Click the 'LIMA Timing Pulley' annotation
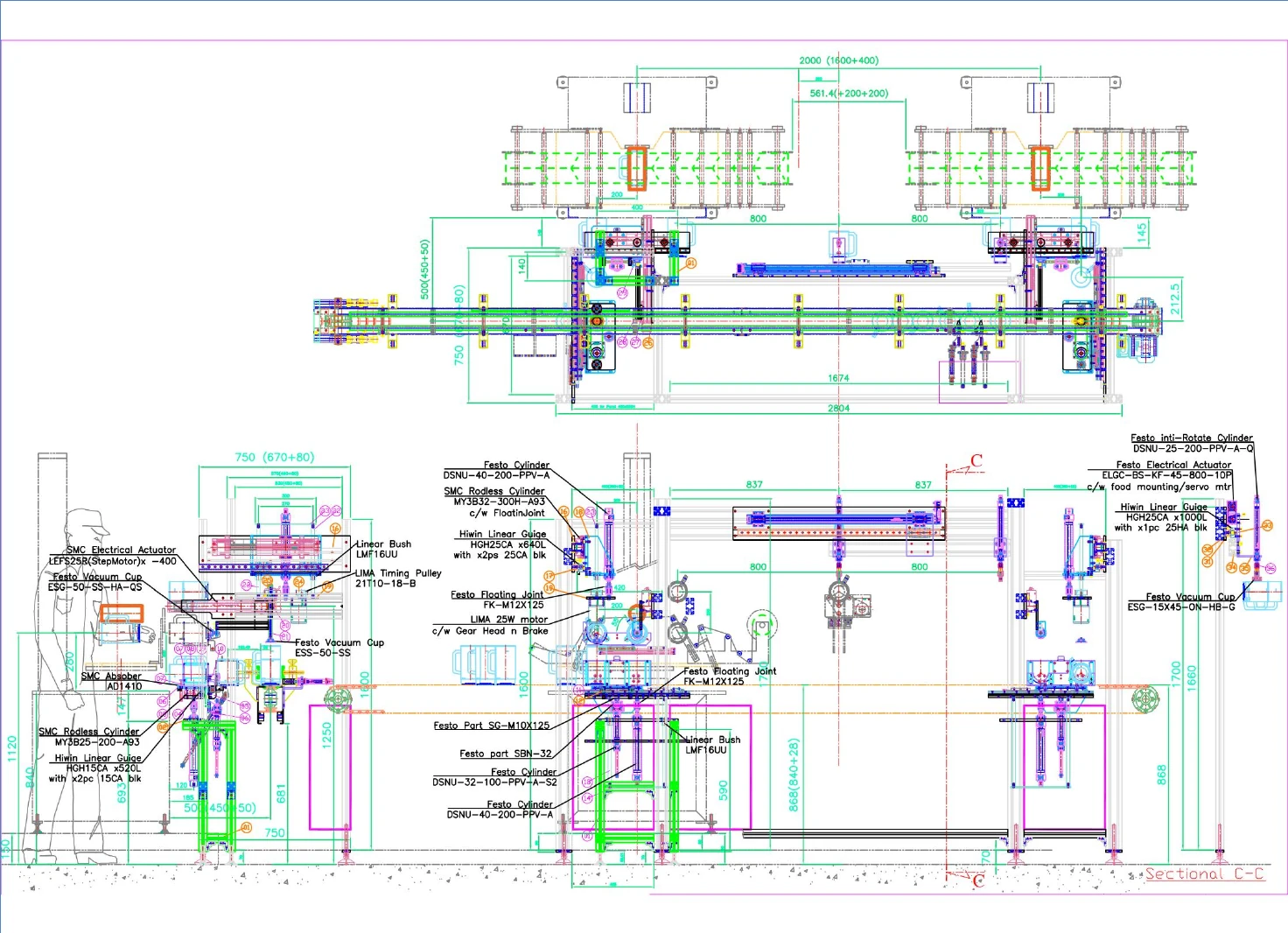 398,573
